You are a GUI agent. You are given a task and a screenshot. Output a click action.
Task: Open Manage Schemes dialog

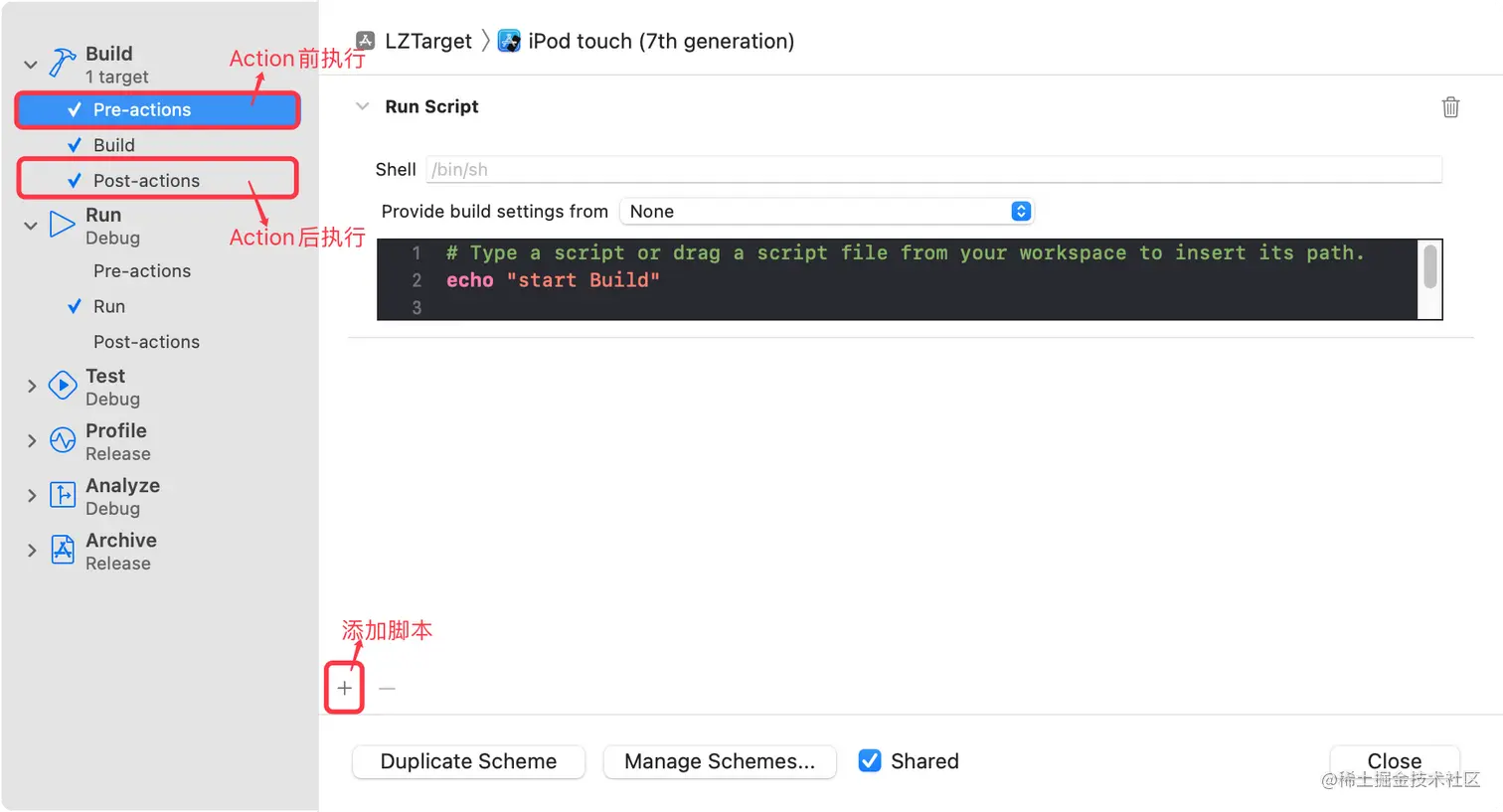720,761
